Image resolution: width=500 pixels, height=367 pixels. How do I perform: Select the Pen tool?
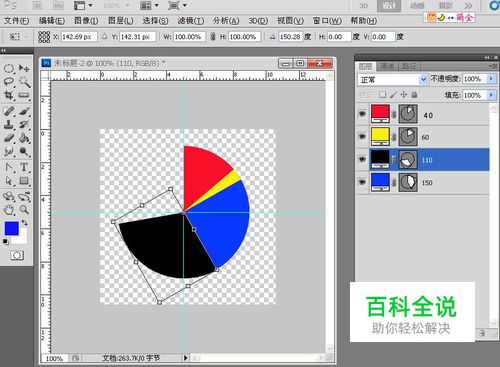(x=9, y=167)
